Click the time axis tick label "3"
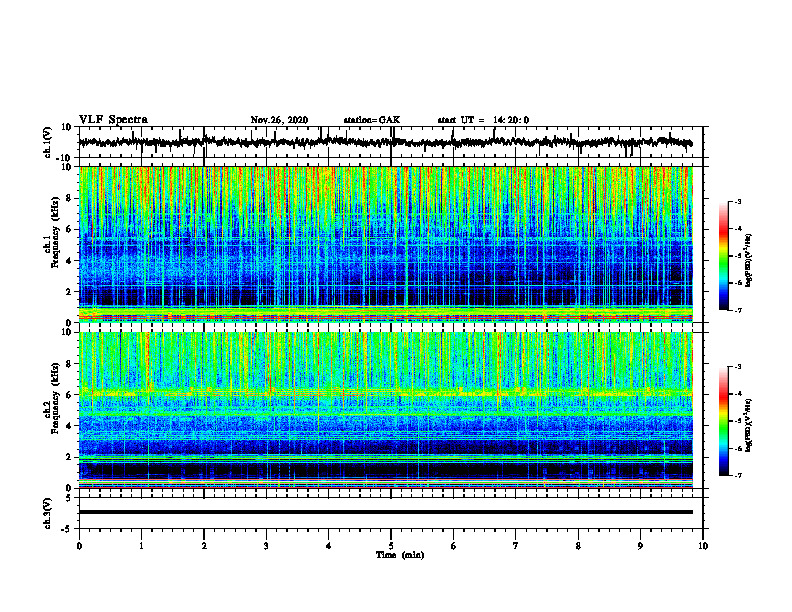Screen dimensions: 792x612 [x=266, y=546]
